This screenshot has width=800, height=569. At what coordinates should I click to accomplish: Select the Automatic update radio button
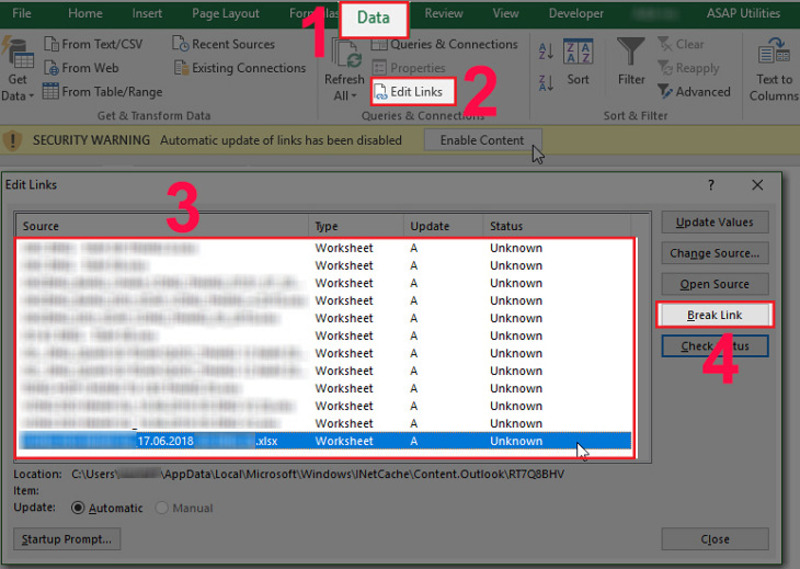(78, 508)
